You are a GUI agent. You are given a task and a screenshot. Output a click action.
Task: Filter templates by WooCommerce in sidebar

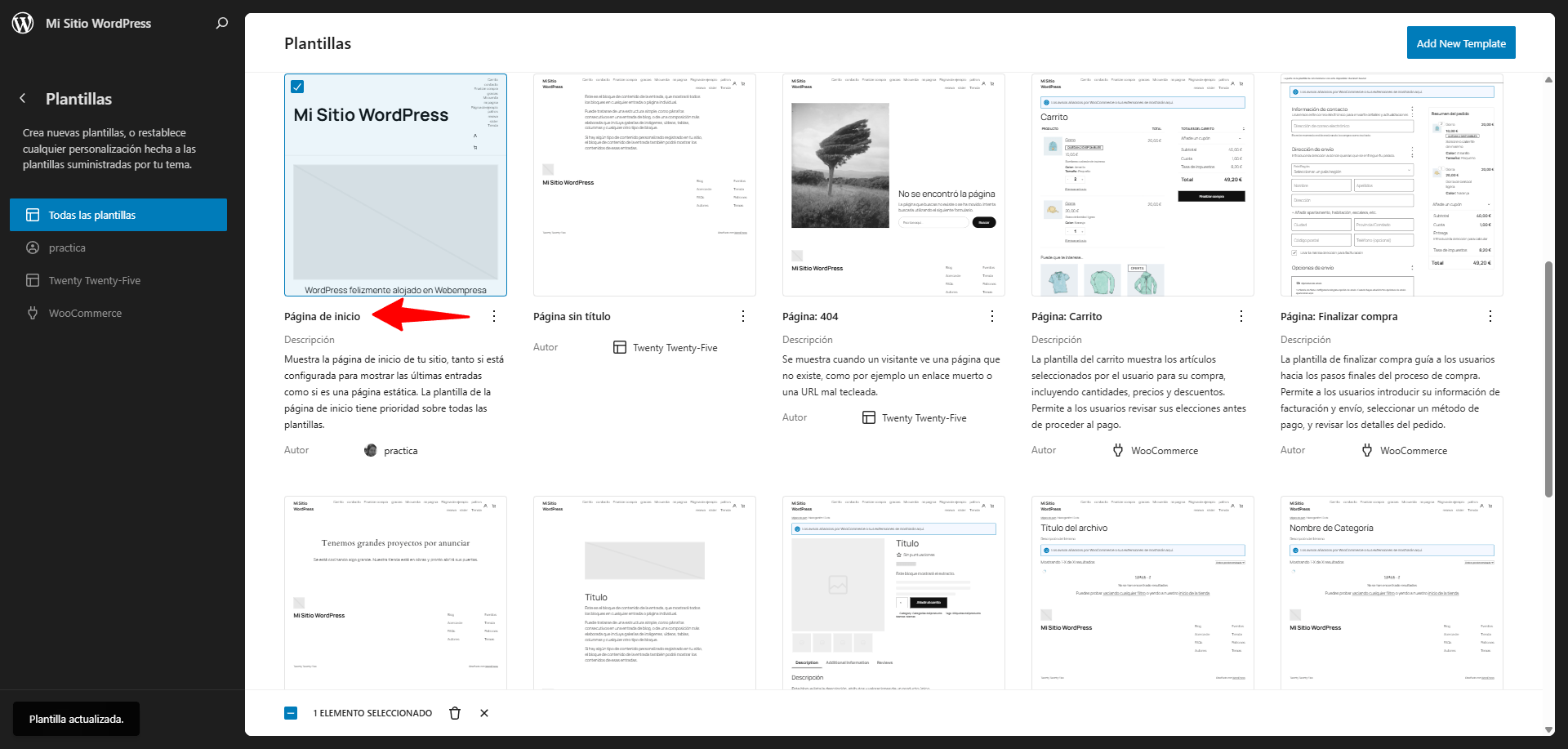click(85, 313)
